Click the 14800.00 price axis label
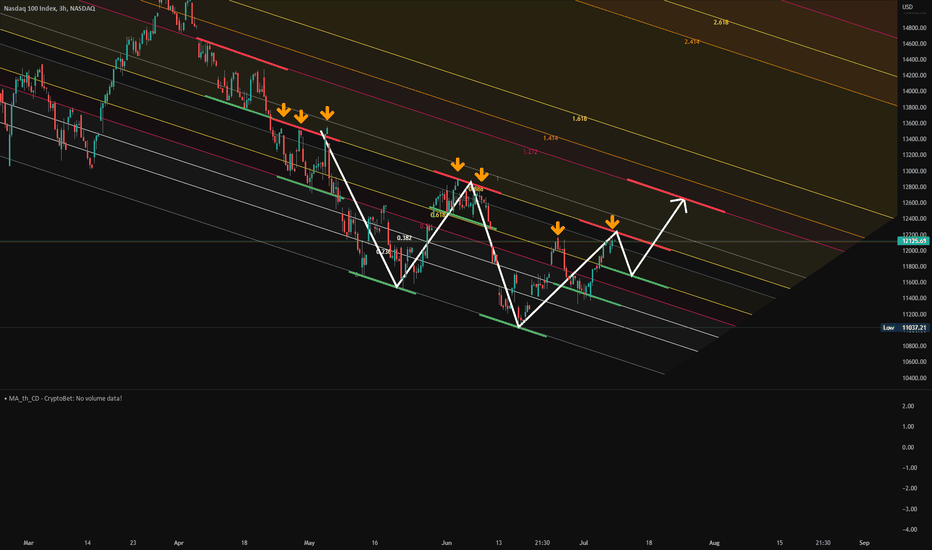Image resolution: width=932 pixels, height=550 pixels. 914,28
